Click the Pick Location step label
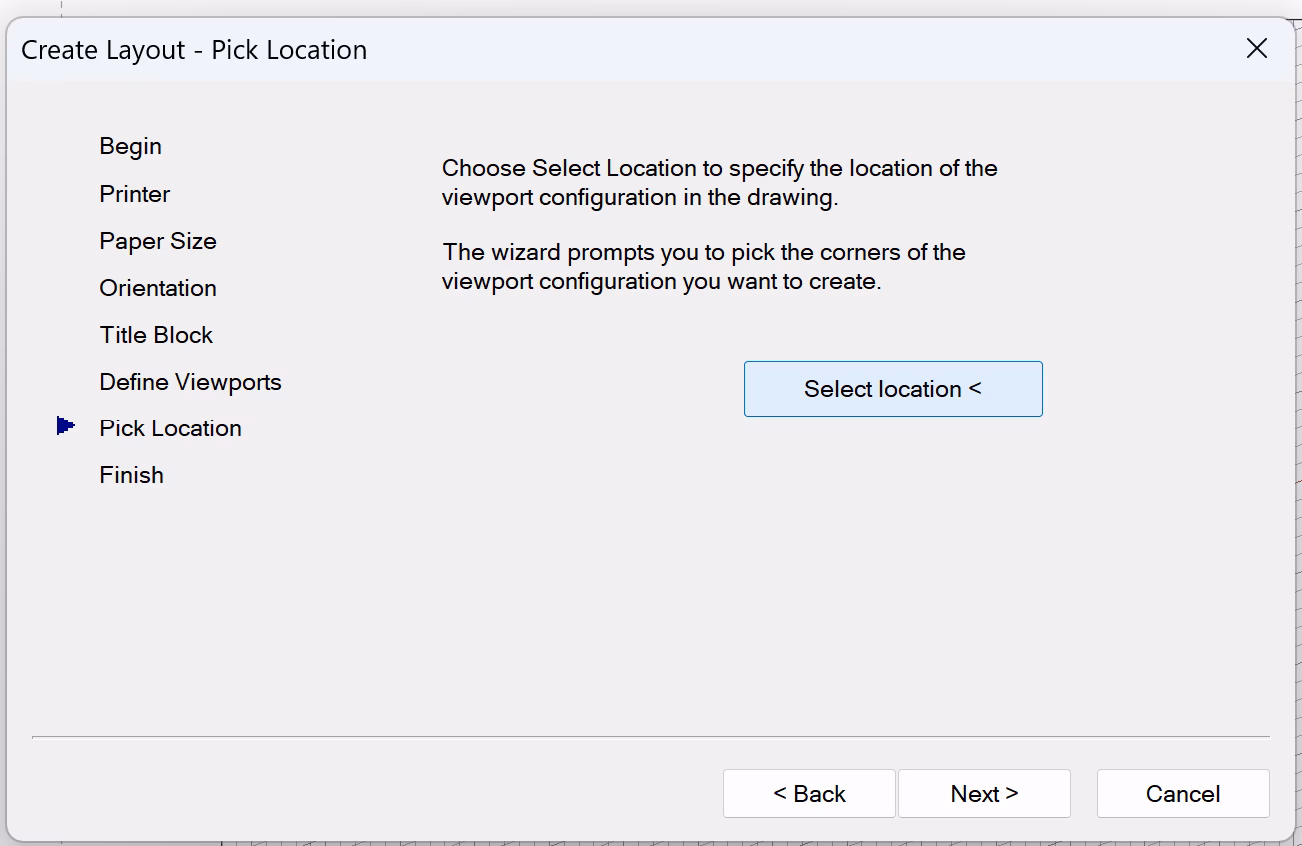This screenshot has width=1302, height=846. 171,428
